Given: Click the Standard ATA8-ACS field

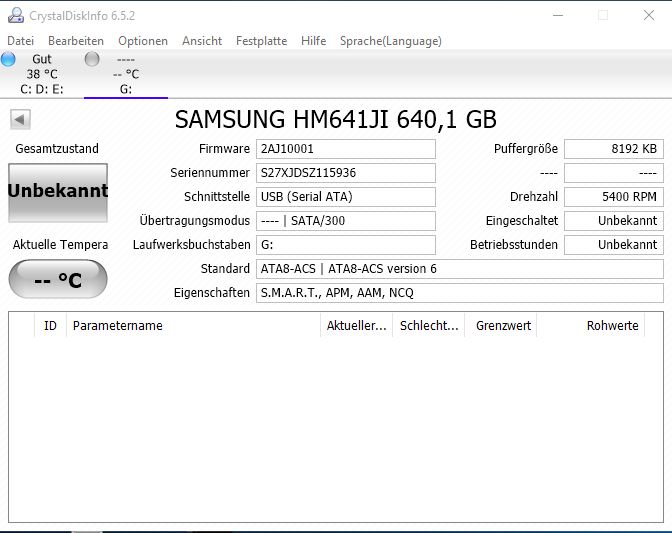Looking at the screenshot, I should 460,269.
